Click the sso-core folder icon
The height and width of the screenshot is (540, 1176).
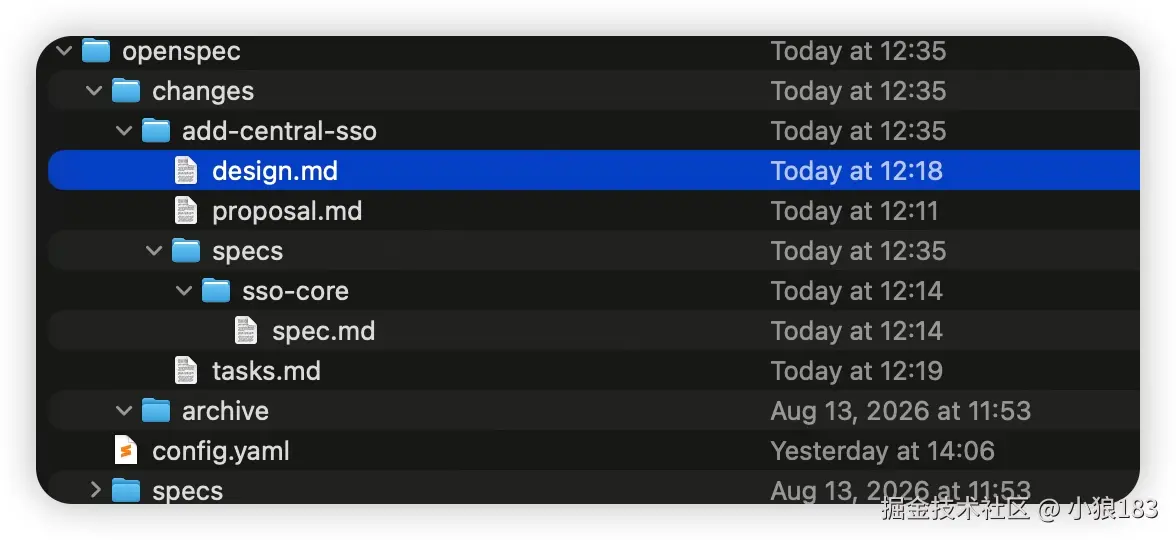pos(216,291)
